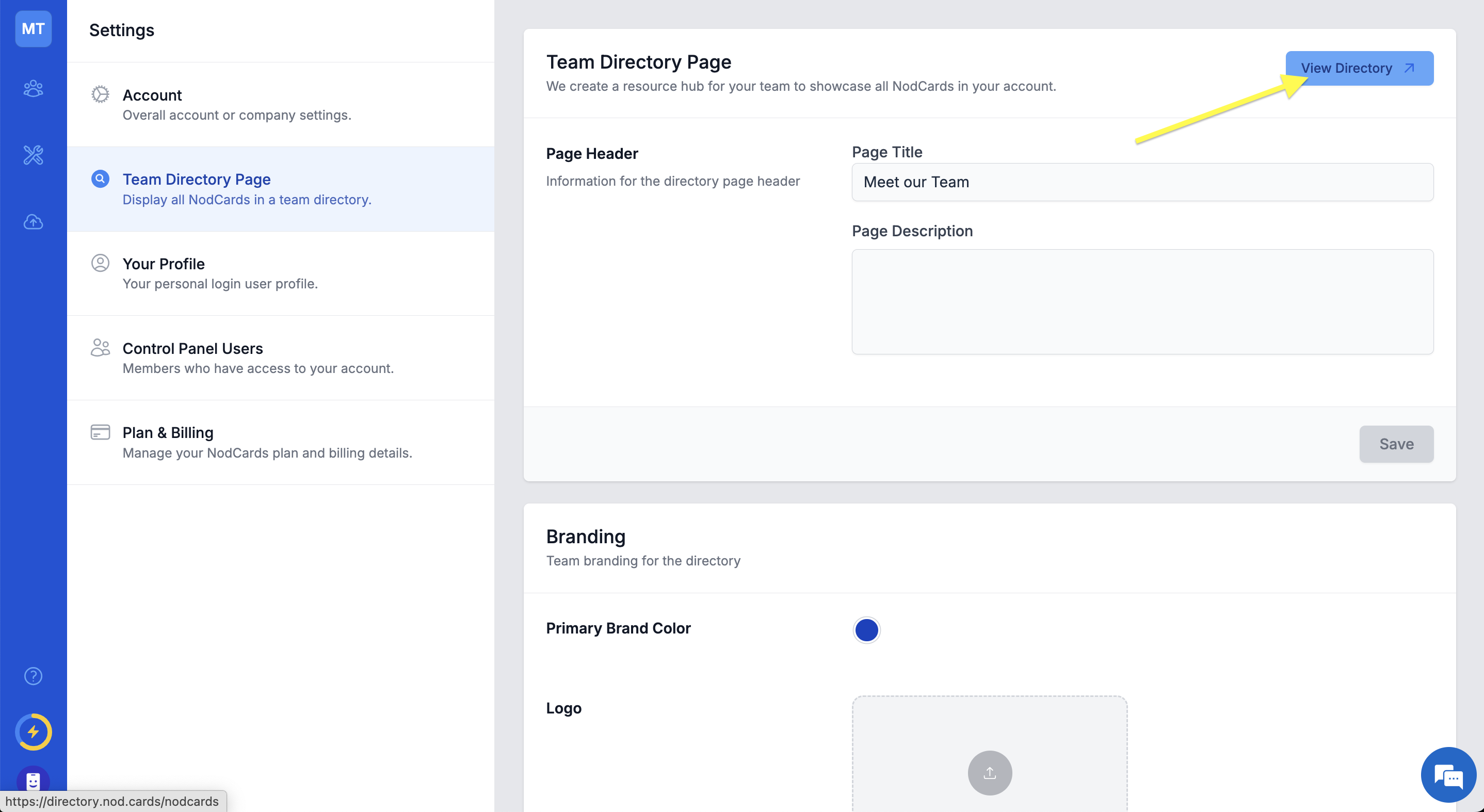Screen dimensions: 1484x812
Task: Click the NodCards smiley card icon
Action: pos(33,781)
